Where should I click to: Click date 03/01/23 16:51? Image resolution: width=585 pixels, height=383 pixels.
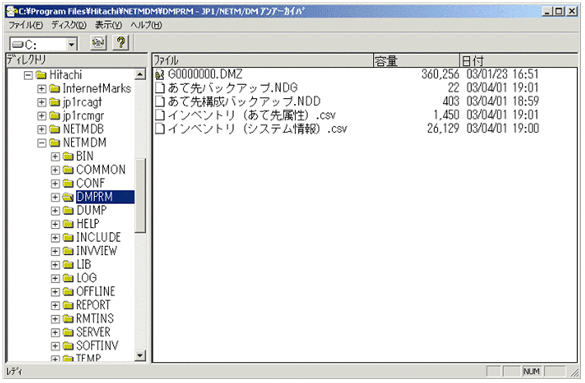(x=503, y=74)
